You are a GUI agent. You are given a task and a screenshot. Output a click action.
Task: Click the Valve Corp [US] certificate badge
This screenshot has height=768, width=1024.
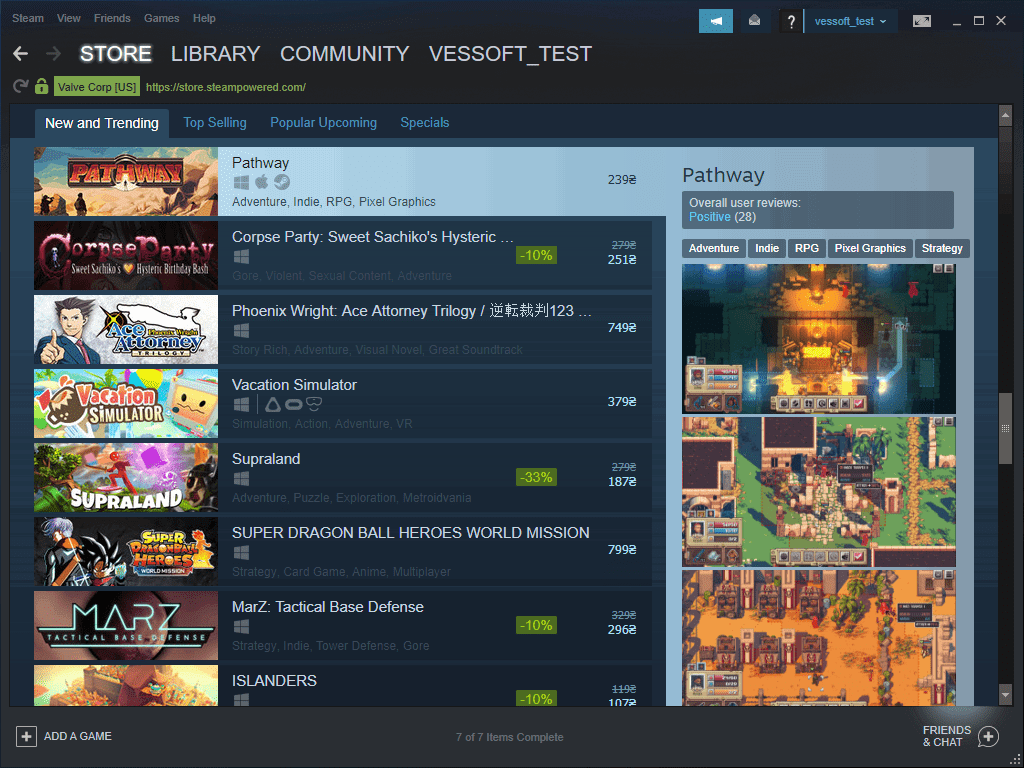pyautogui.click(x=97, y=87)
